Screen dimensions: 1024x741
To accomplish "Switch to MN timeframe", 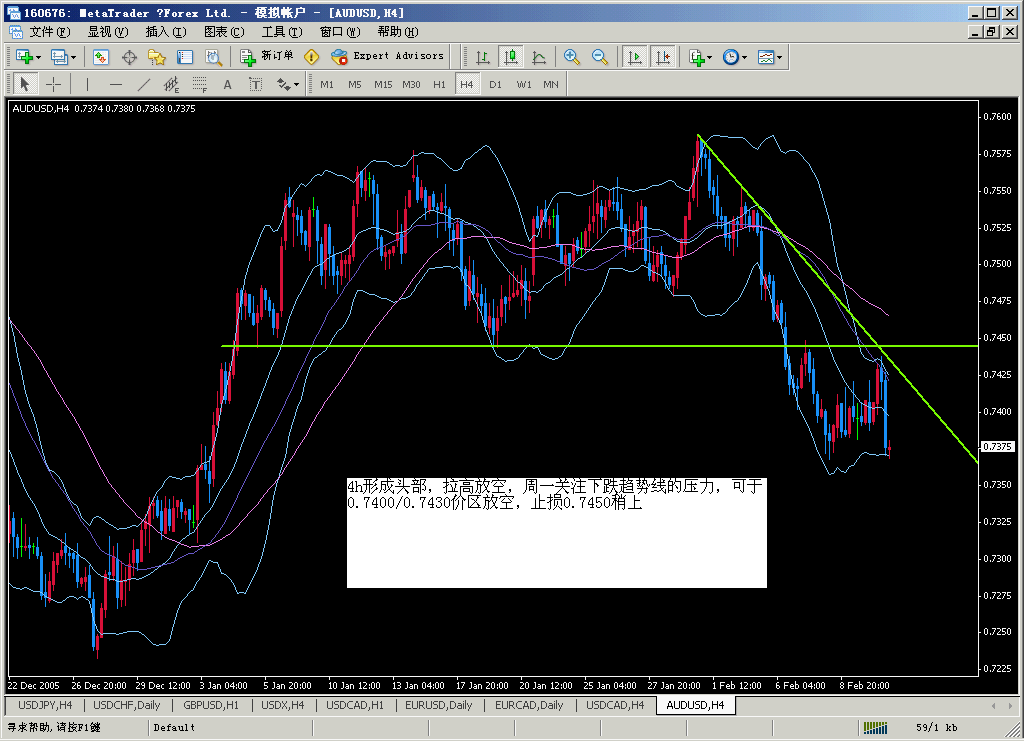I will click(x=551, y=84).
